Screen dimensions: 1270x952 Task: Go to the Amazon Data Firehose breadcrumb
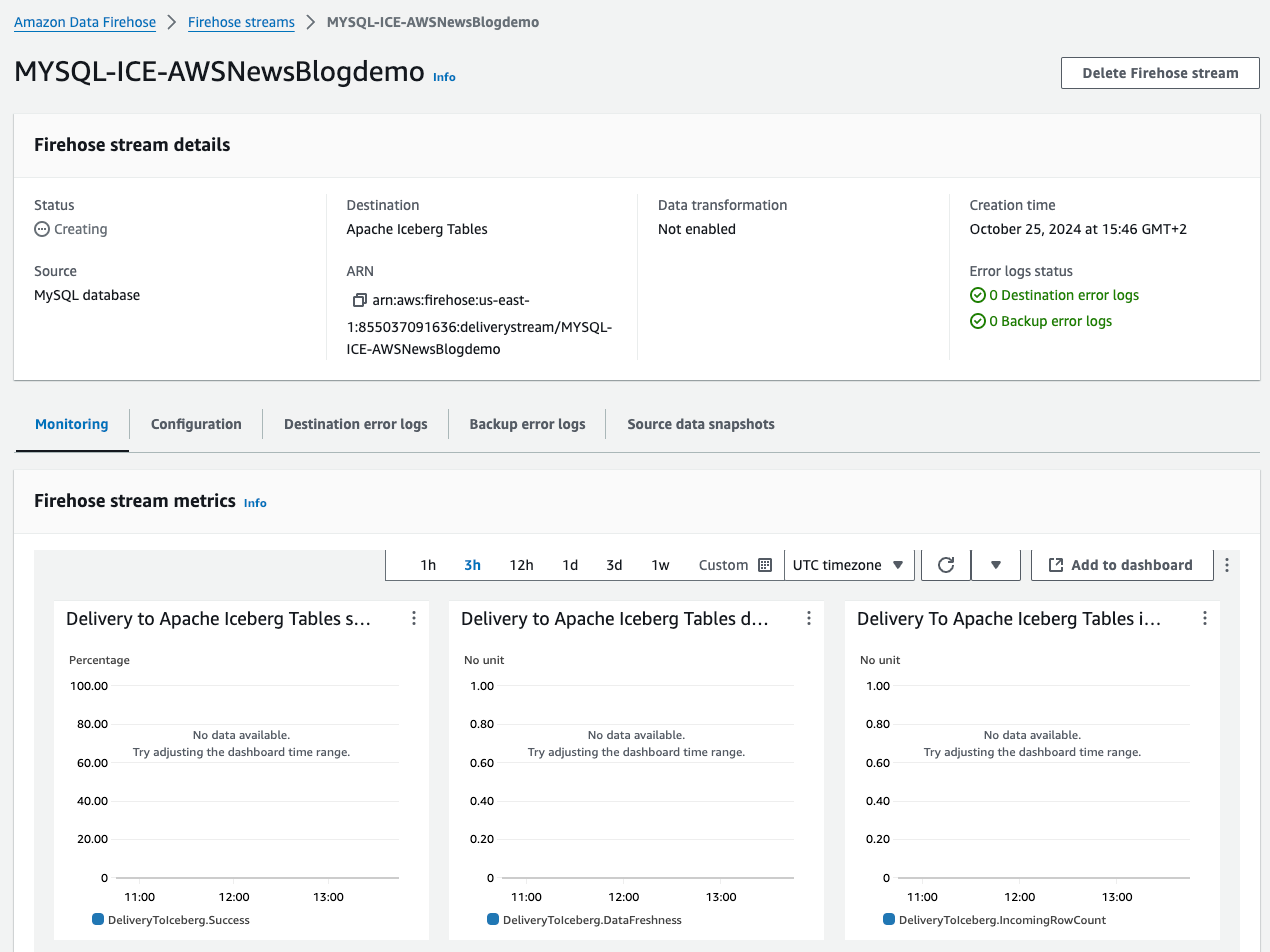(x=85, y=22)
